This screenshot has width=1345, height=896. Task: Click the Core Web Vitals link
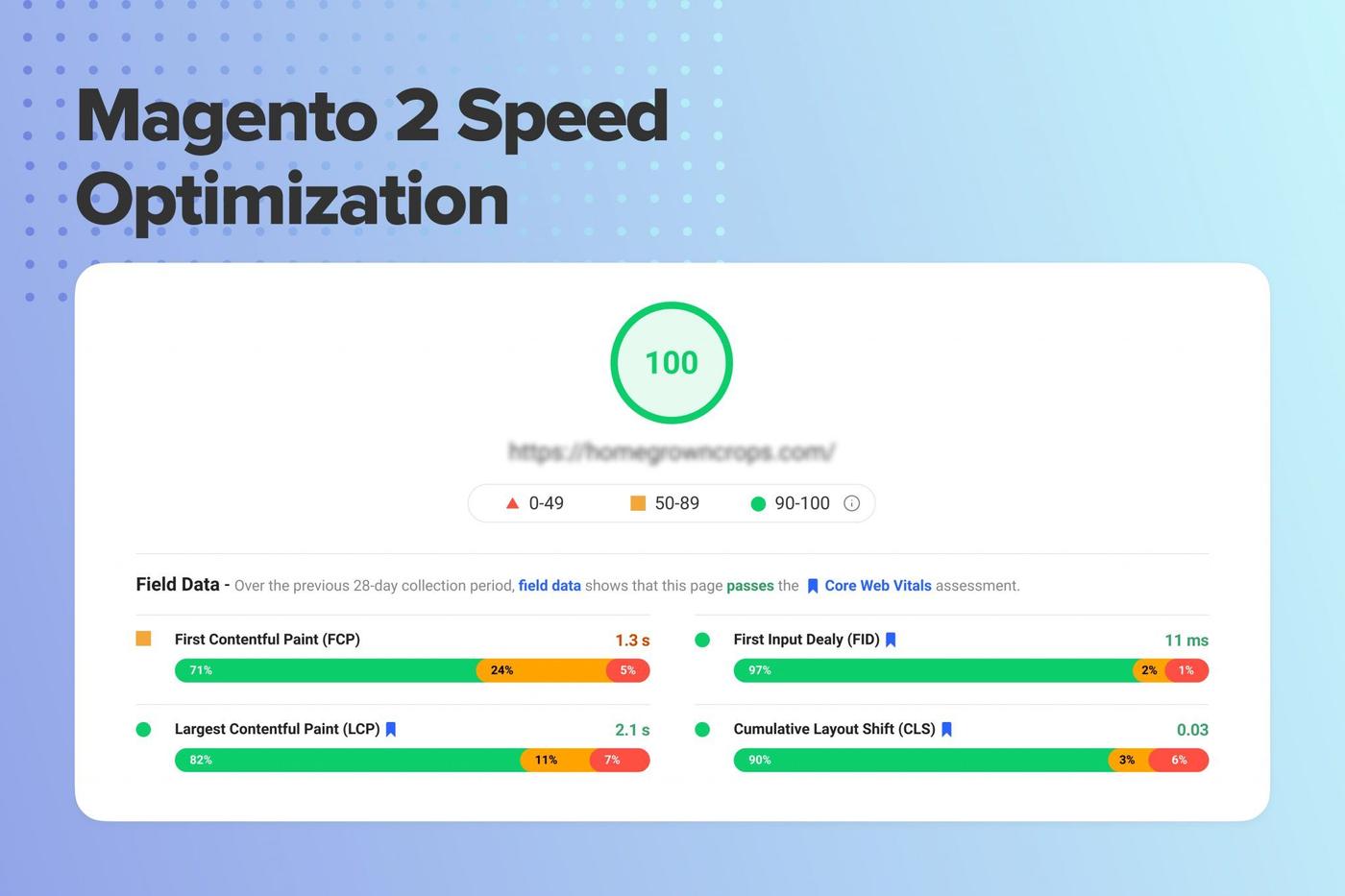click(x=878, y=585)
